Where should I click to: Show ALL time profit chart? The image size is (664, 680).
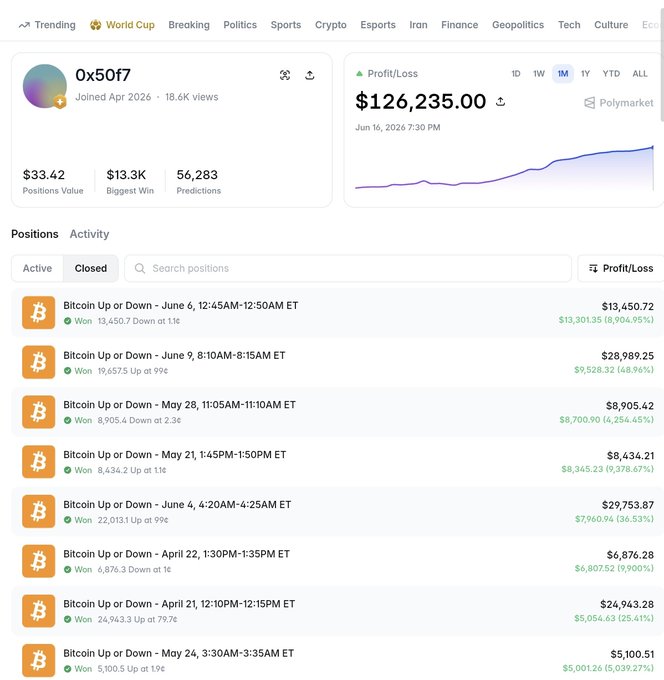pos(640,74)
